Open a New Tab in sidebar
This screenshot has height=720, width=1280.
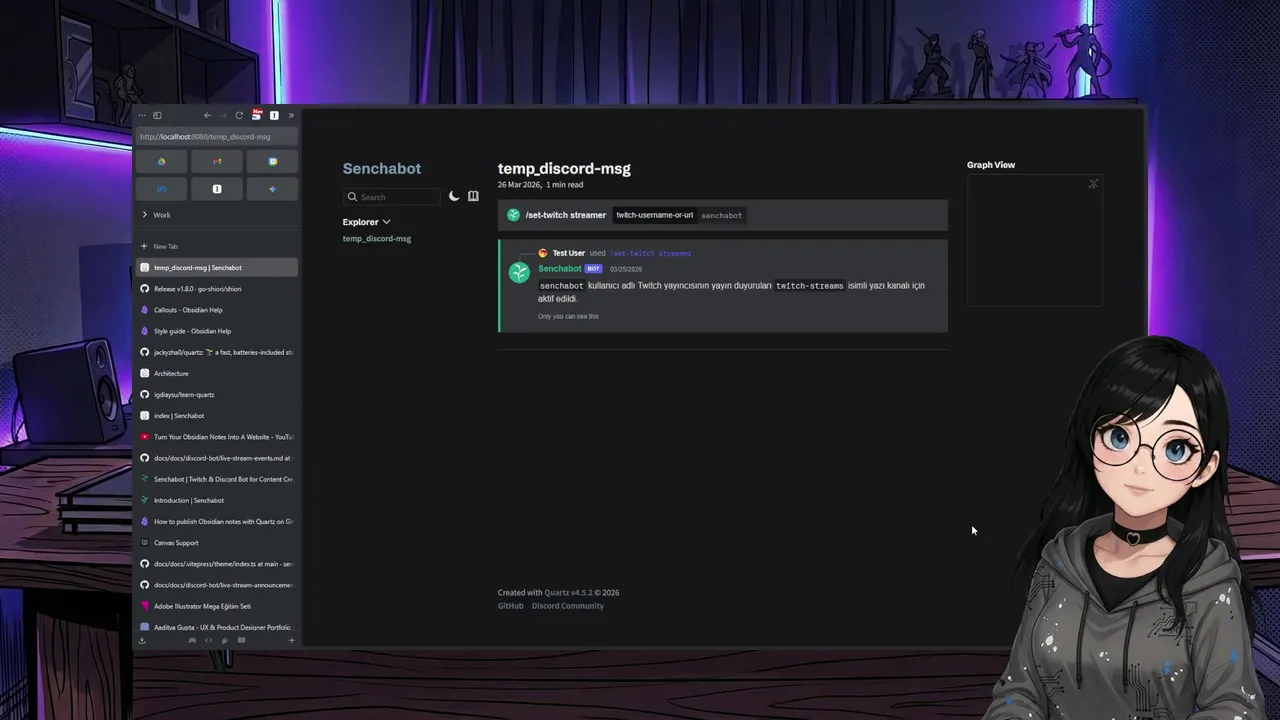point(217,246)
